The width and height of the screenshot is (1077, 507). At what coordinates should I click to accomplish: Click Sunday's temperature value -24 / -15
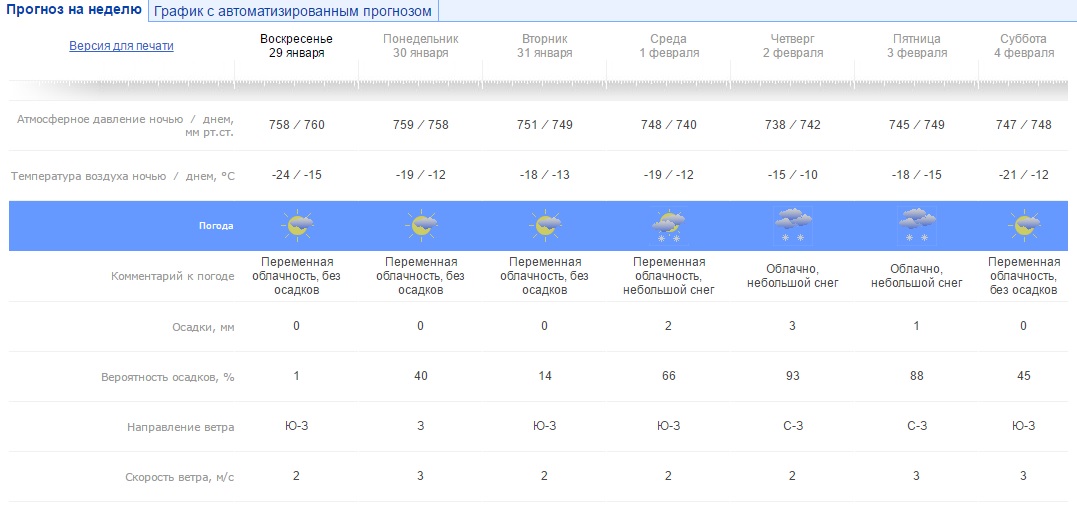297,175
